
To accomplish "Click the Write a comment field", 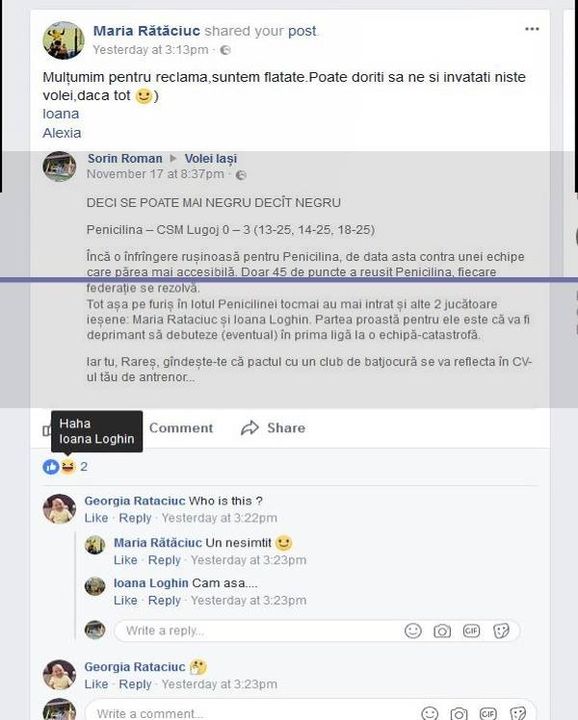I will (x=310, y=713).
